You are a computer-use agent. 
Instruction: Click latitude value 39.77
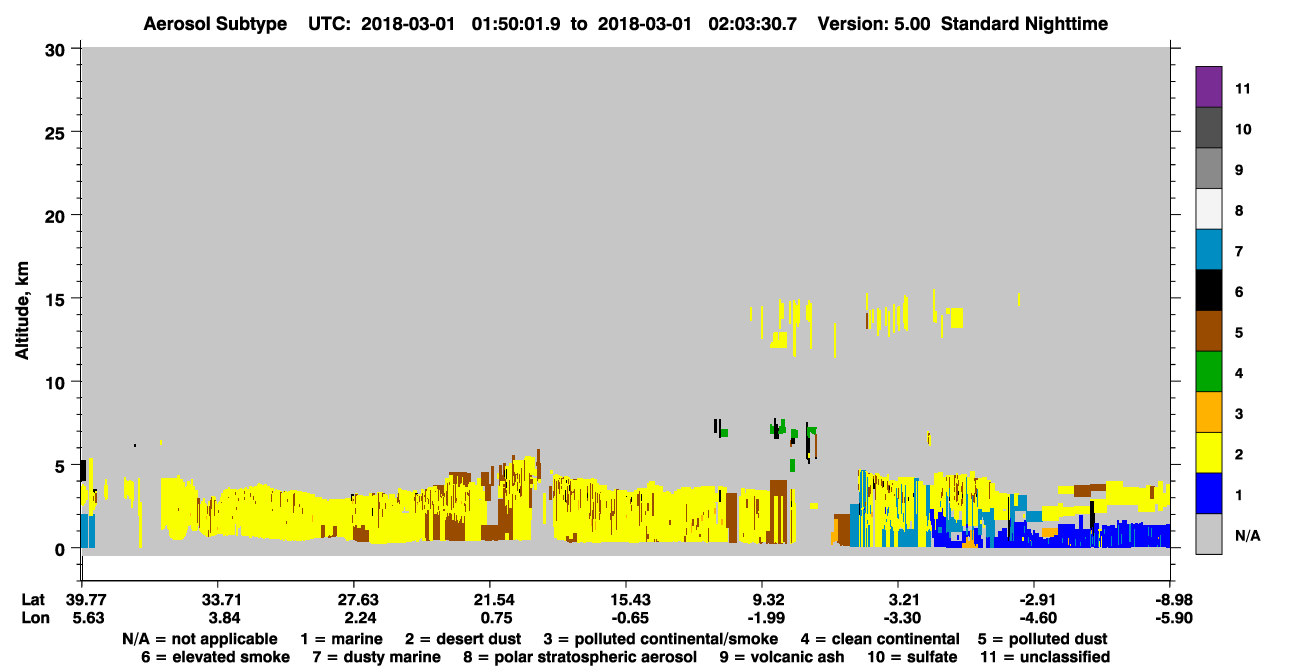pos(84,600)
